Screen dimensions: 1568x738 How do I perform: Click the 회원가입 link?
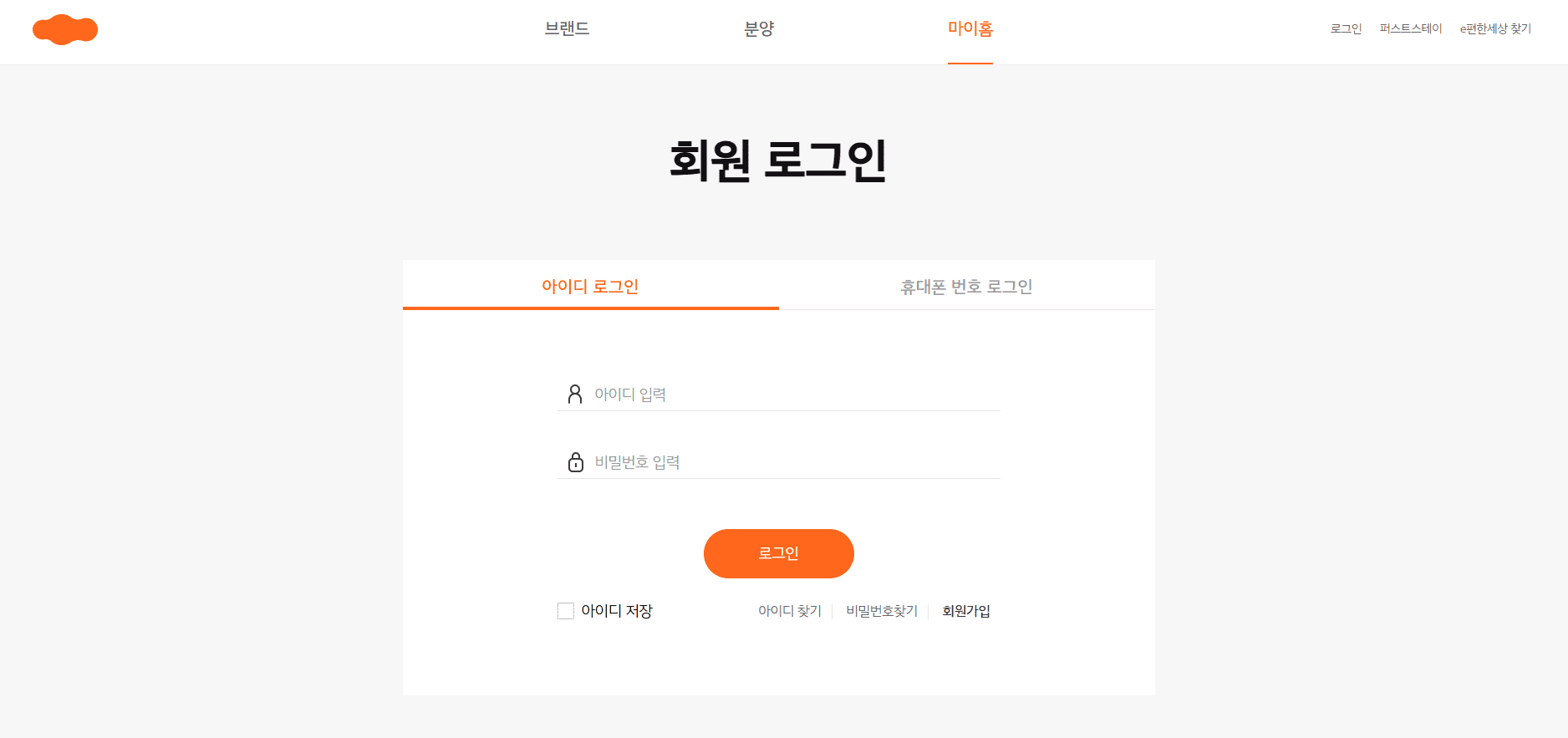click(x=965, y=611)
